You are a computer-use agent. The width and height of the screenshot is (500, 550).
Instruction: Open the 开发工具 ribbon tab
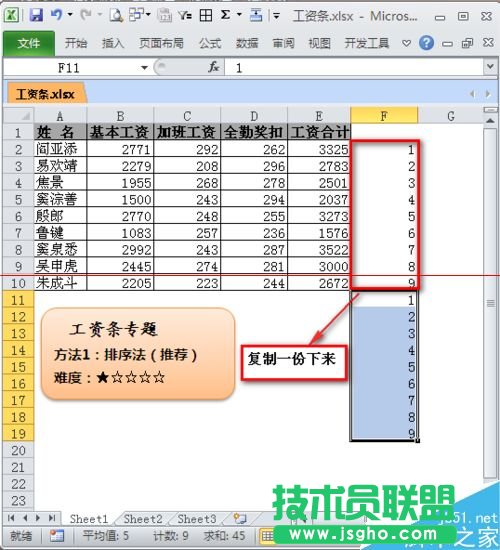pos(367,43)
